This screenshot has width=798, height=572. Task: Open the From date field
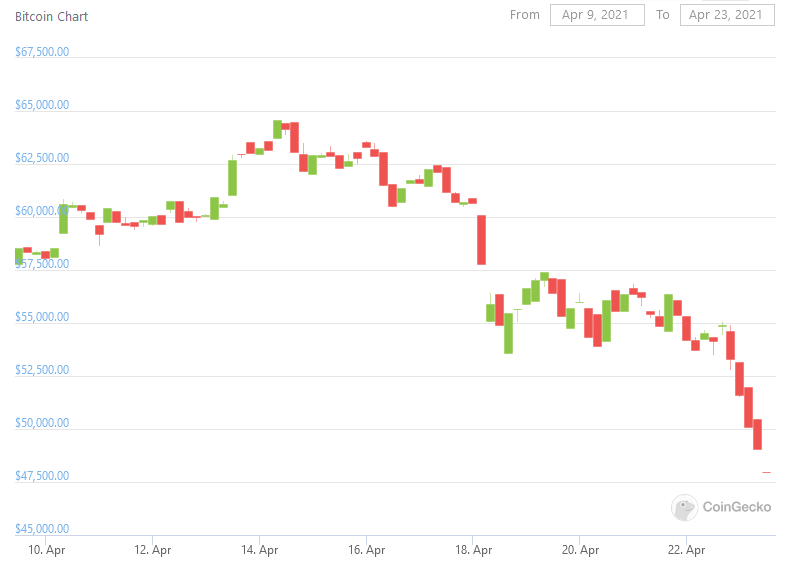coord(597,15)
